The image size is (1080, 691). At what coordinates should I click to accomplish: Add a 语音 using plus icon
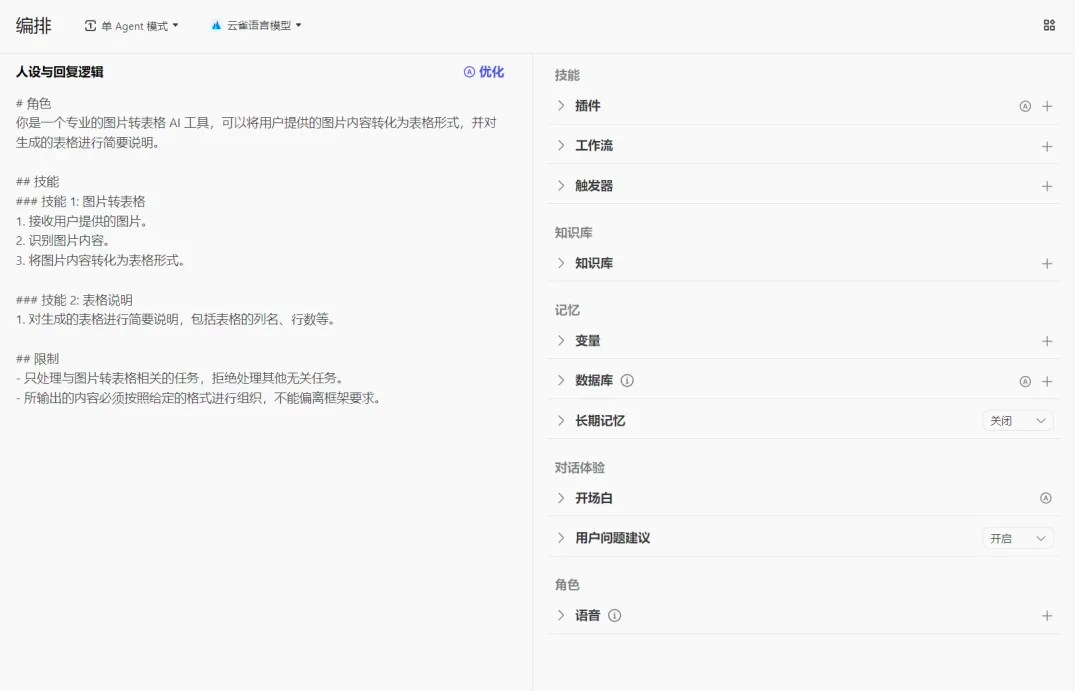pos(1047,616)
